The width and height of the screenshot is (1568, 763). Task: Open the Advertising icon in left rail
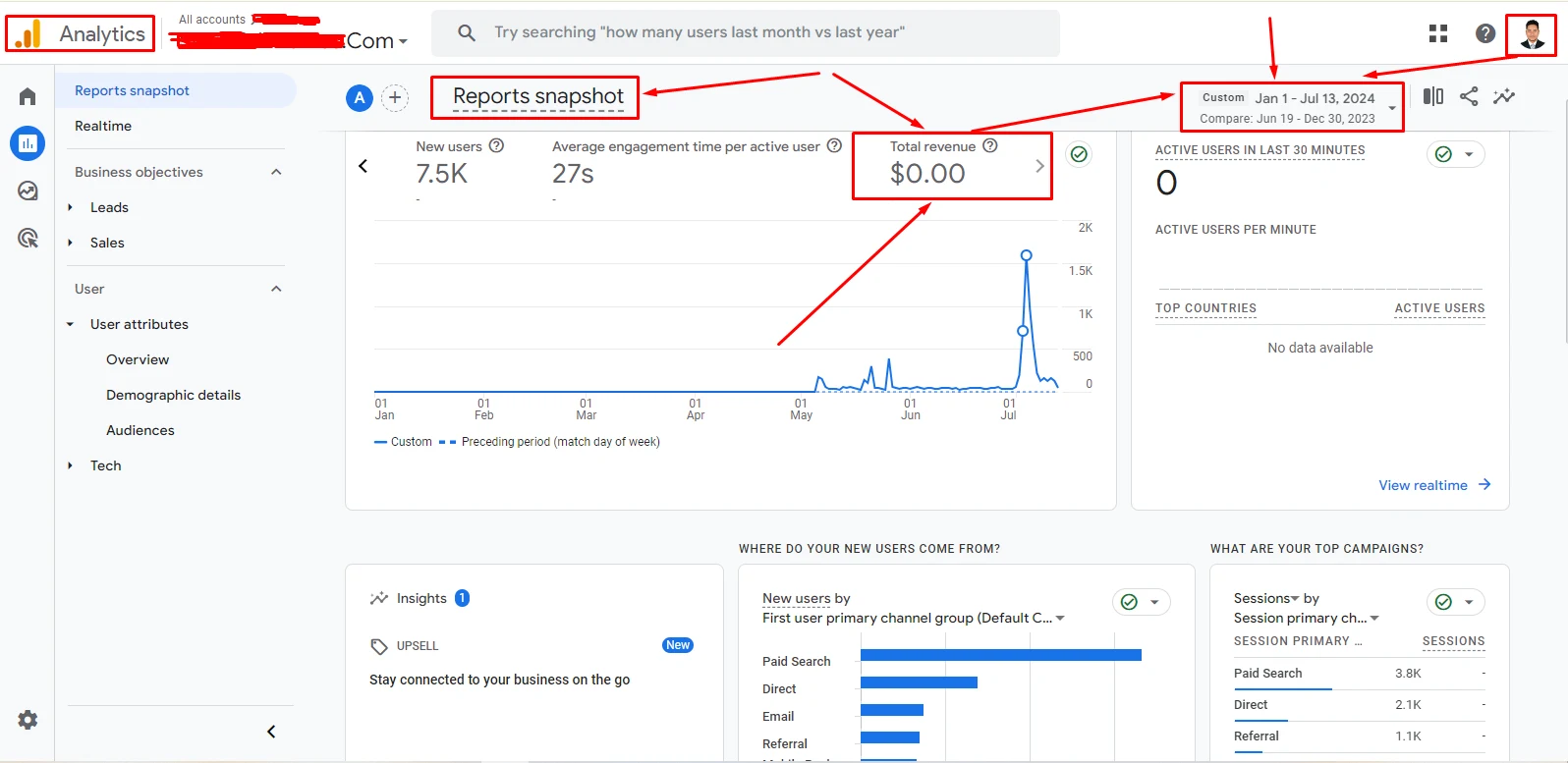pyautogui.click(x=28, y=238)
